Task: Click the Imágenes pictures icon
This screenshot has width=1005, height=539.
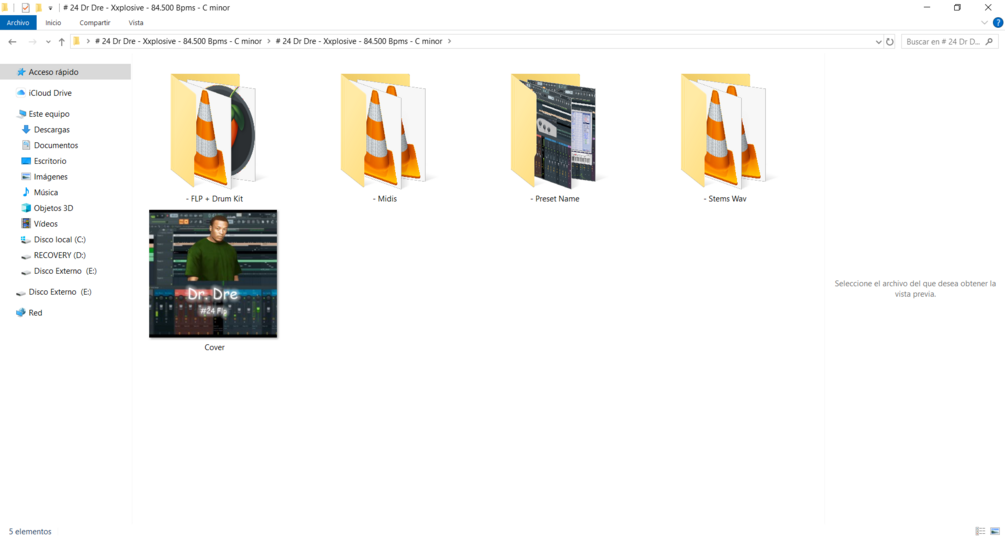Action: [x=26, y=176]
